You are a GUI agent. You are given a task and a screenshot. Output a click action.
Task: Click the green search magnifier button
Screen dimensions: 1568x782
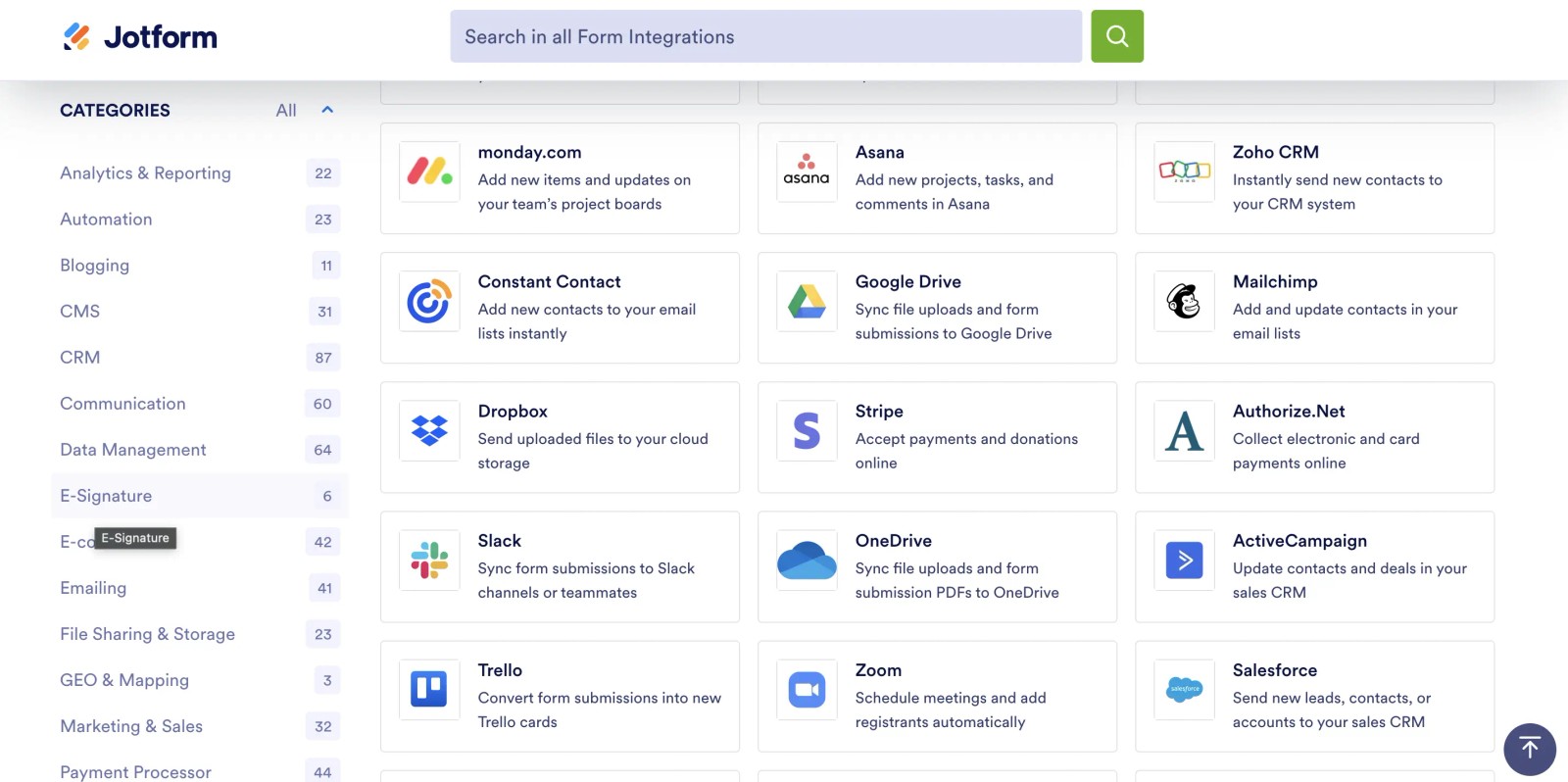click(x=1117, y=36)
